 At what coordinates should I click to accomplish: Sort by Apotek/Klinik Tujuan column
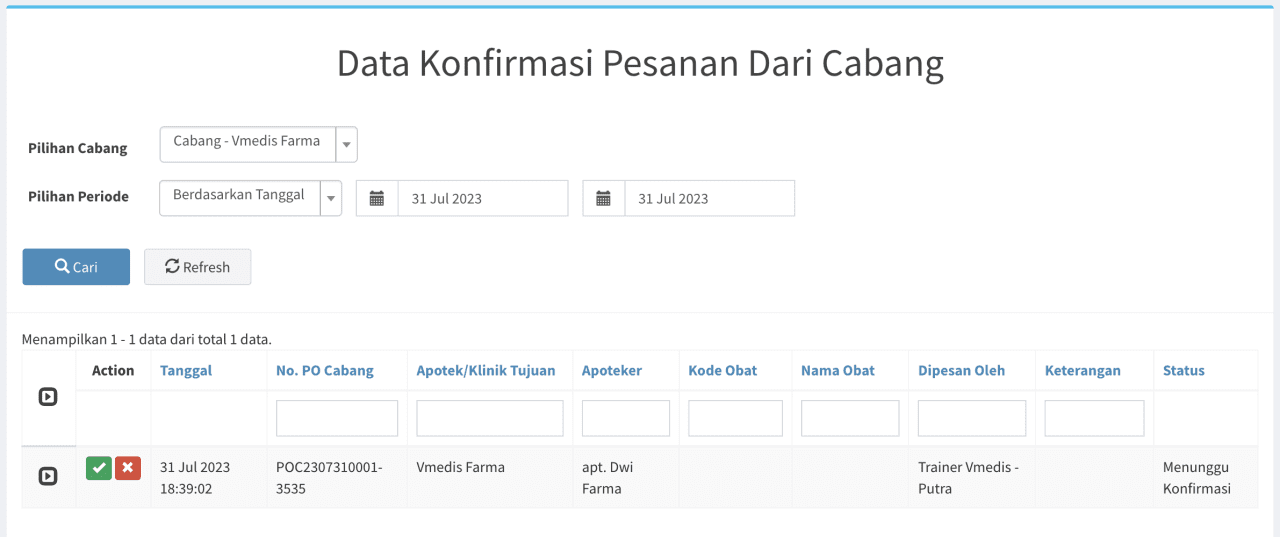click(485, 370)
